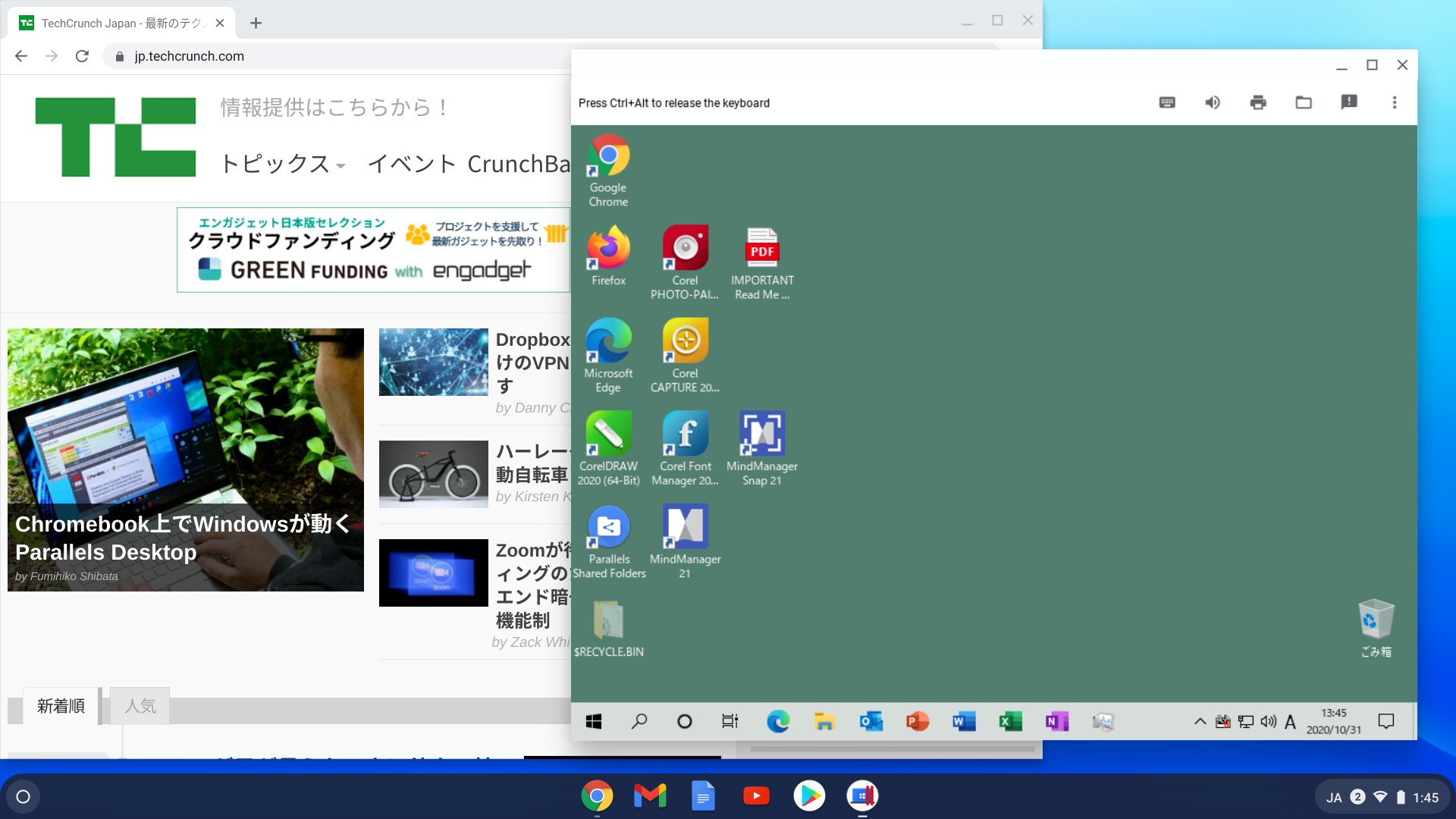Launch MindManager Snap 21 icon
Viewport: 1456px width, 819px height.
coord(762,449)
